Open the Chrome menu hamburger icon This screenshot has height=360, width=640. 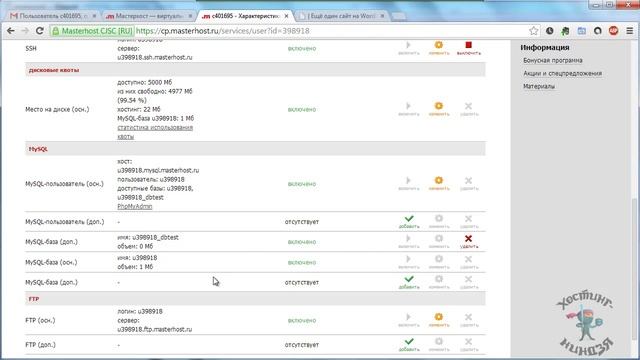click(630, 31)
